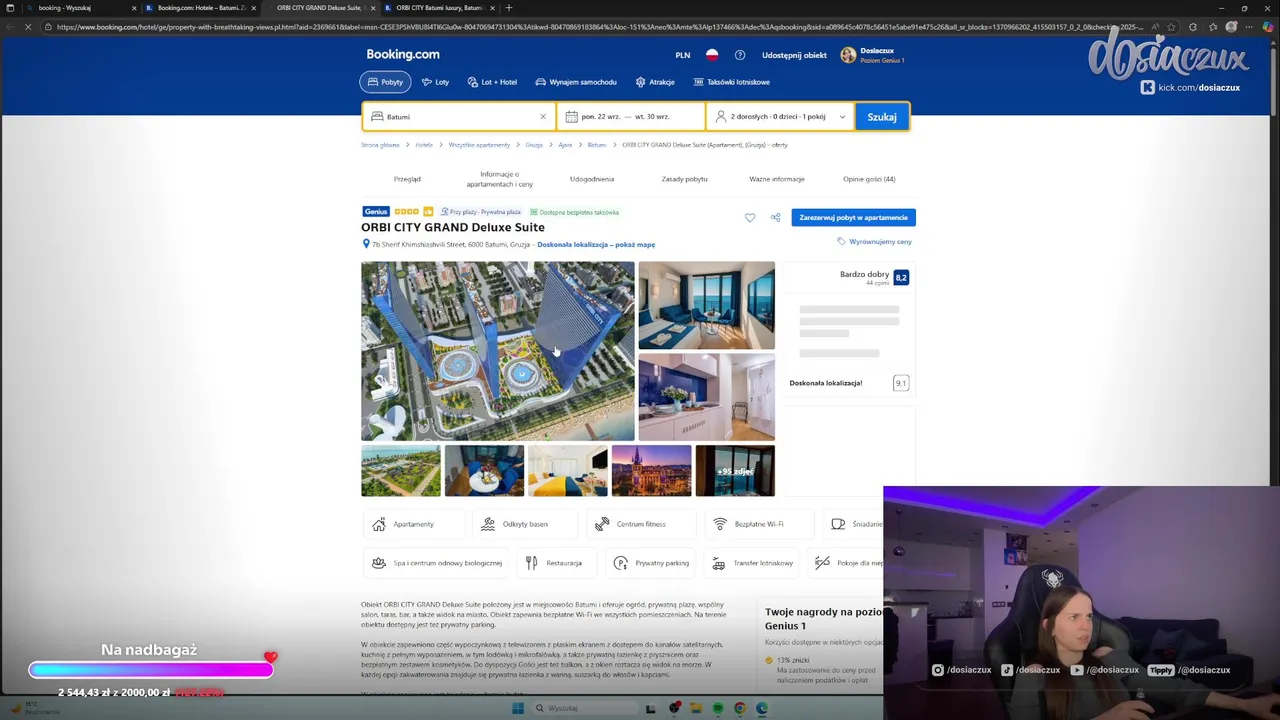
Task: Click Zarezerwuj pobyt w apartamencie button
Action: click(x=853, y=217)
